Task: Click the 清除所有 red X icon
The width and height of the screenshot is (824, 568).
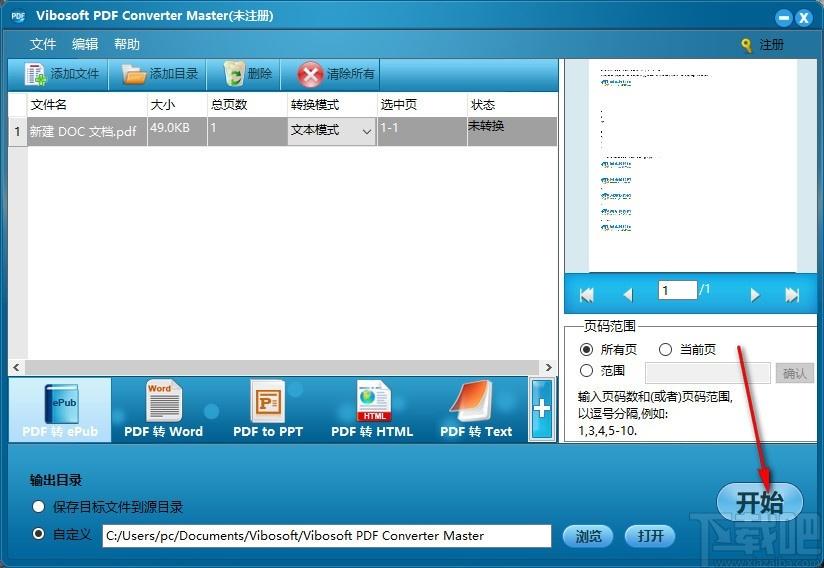Action: click(310, 74)
